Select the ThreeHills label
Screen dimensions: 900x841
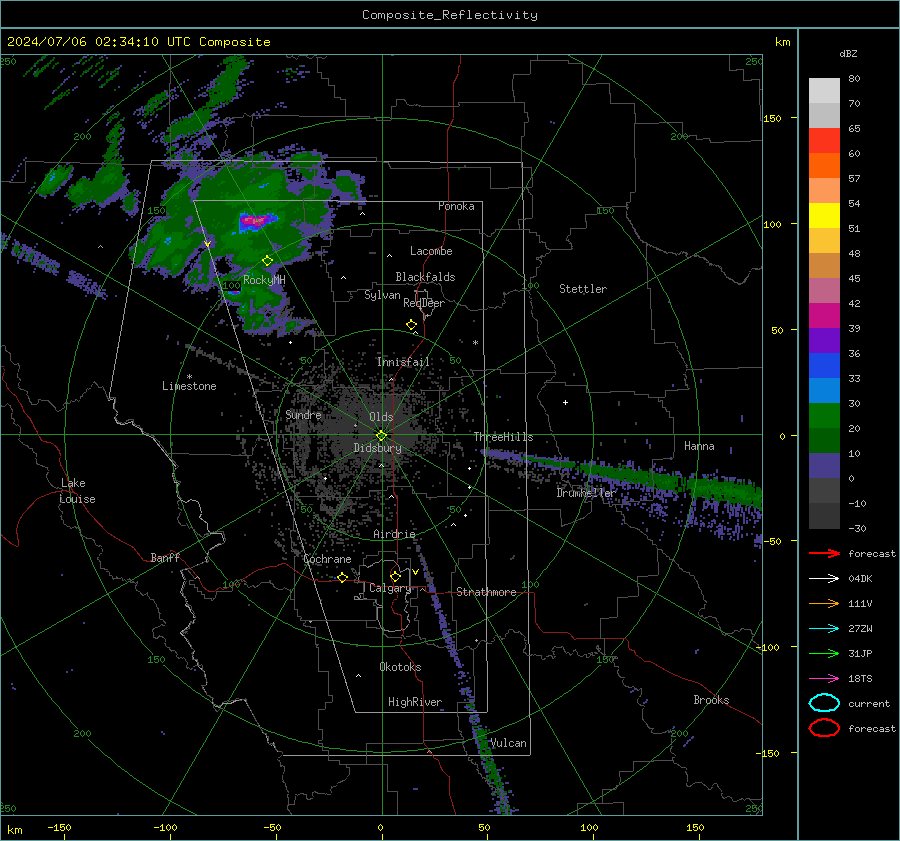point(503,437)
